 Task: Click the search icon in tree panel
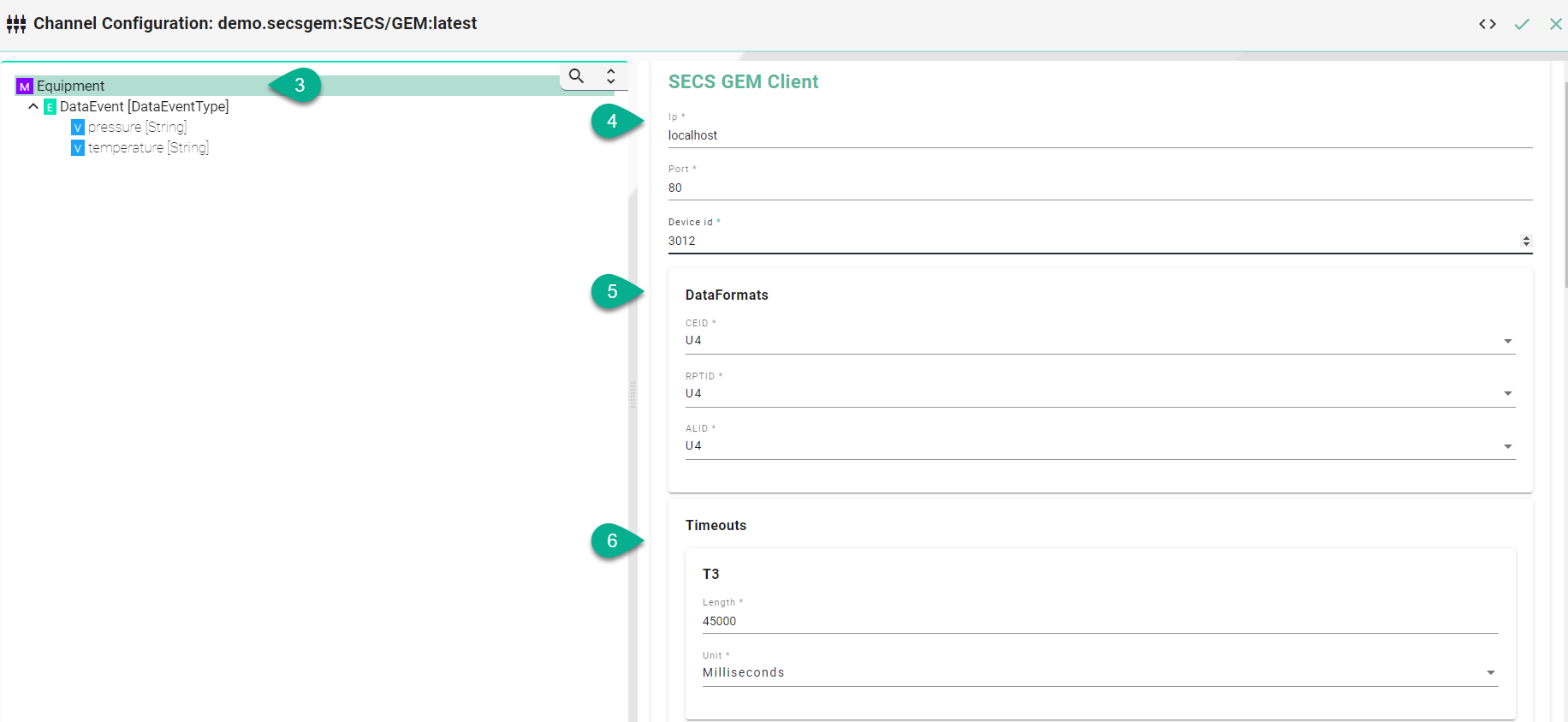(x=577, y=76)
